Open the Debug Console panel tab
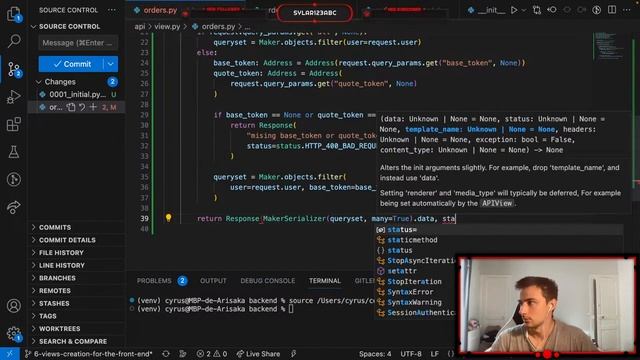 pos(268,281)
